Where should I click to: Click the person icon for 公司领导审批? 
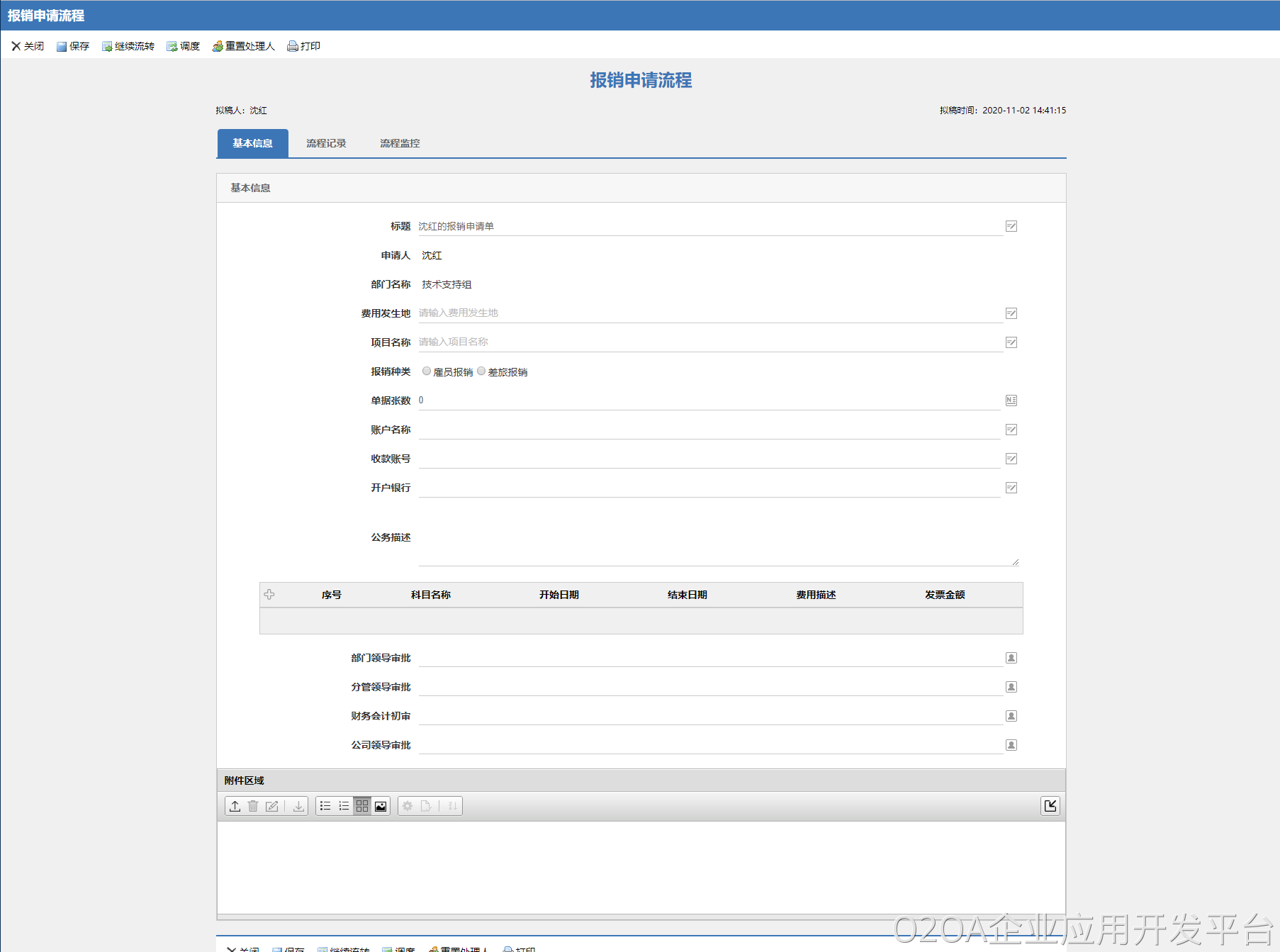coord(1011,745)
